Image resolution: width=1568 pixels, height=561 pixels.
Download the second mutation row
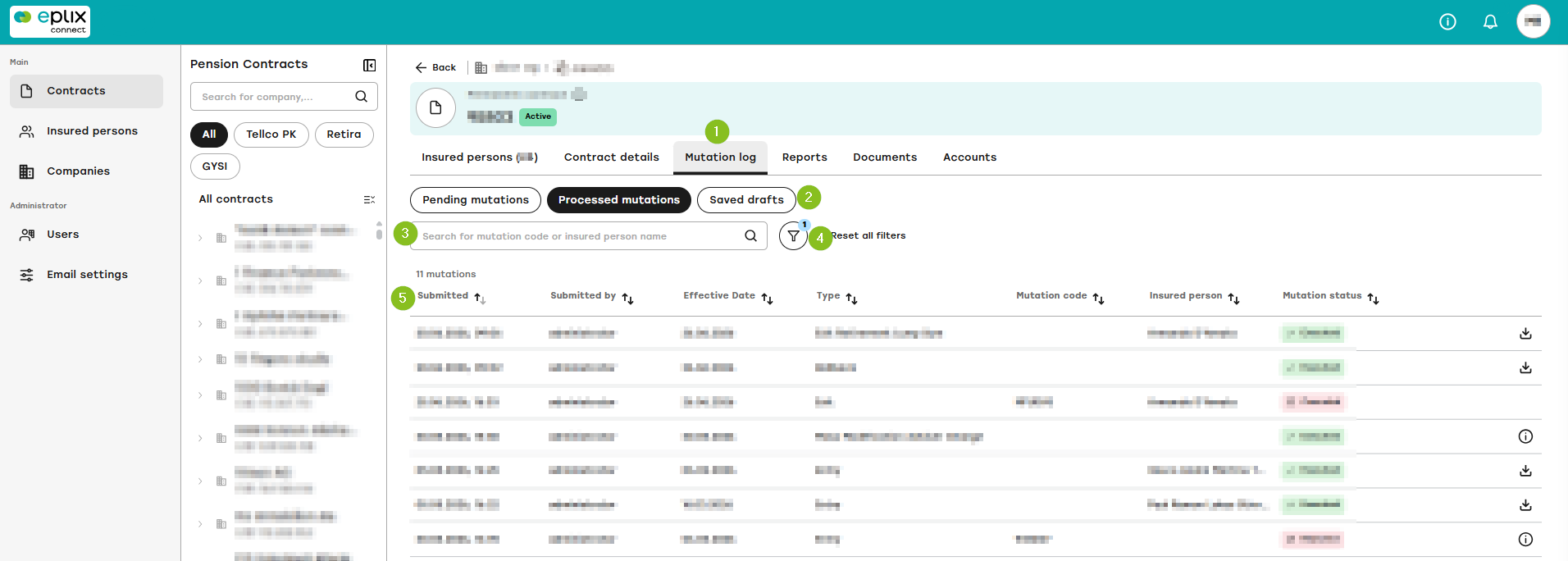(1525, 368)
